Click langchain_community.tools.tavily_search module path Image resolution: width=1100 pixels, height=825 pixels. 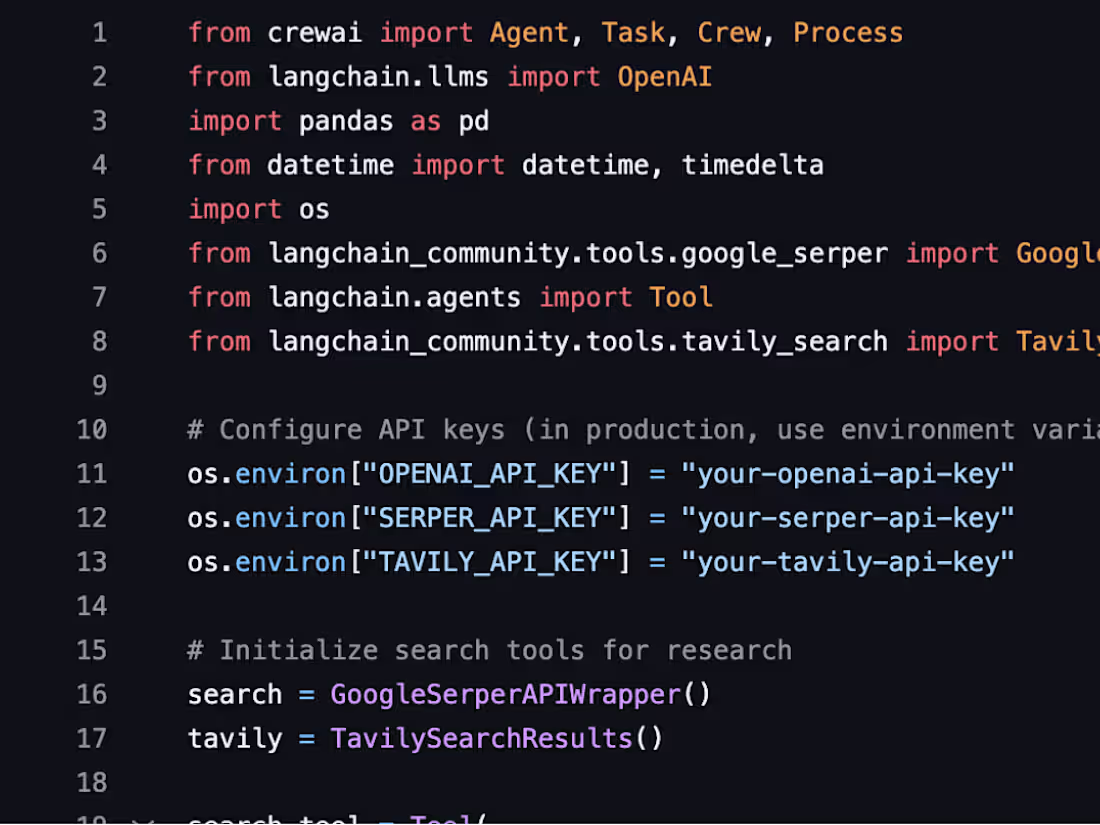pyautogui.click(x=578, y=342)
